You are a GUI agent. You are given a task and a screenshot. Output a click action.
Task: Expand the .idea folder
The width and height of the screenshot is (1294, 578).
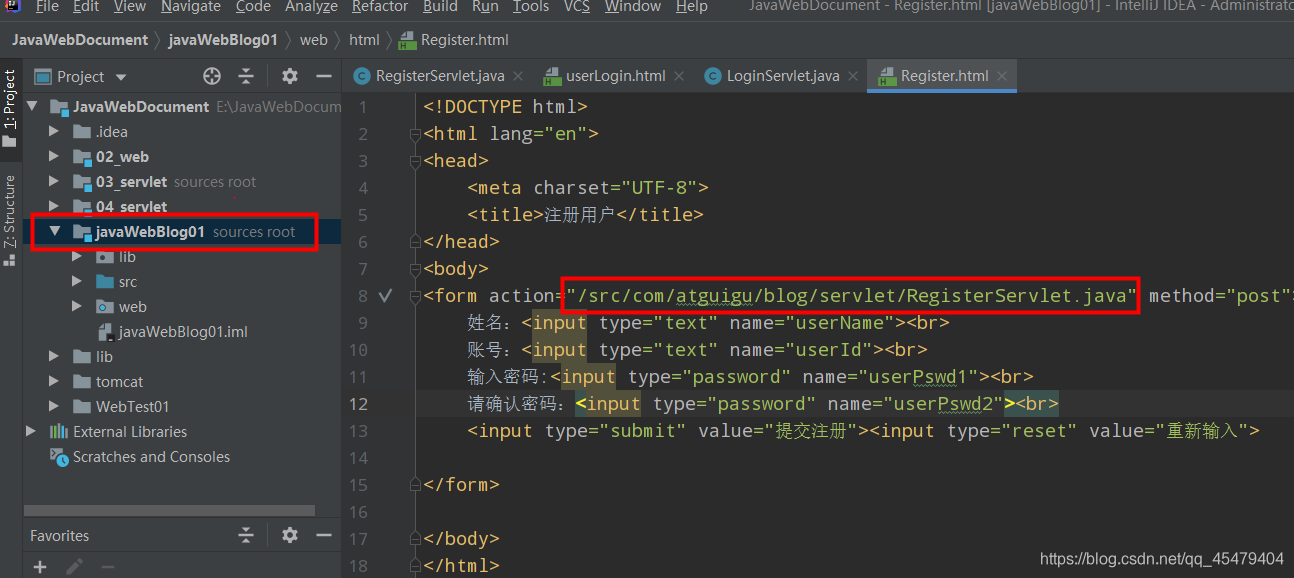(55, 131)
